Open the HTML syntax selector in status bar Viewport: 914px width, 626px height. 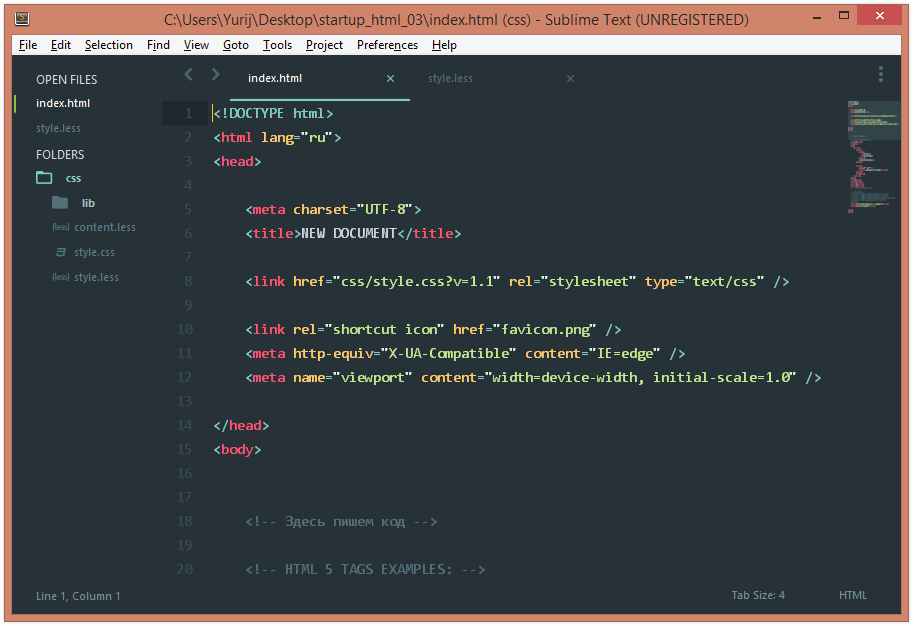(x=853, y=595)
